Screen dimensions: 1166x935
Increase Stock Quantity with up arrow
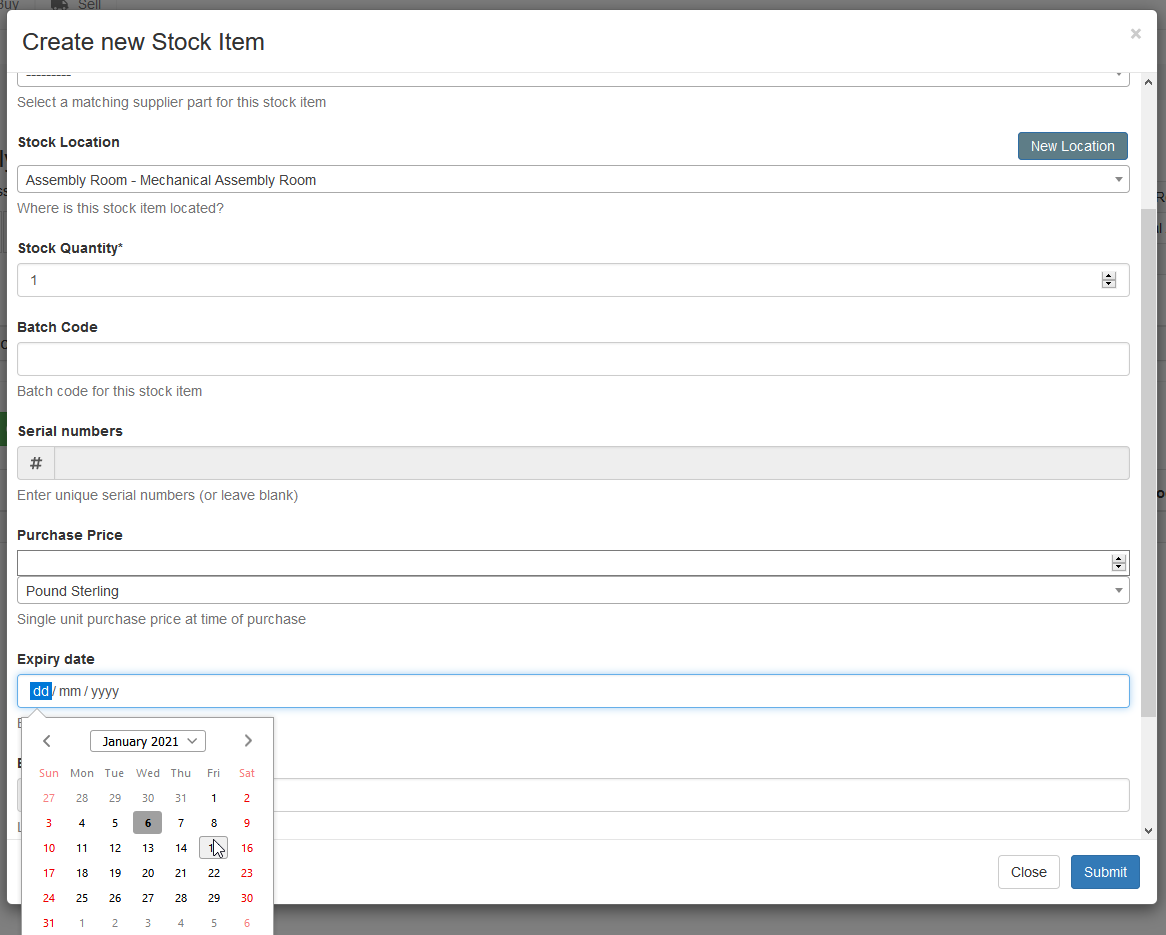pyautogui.click(x=1108, y=276)
